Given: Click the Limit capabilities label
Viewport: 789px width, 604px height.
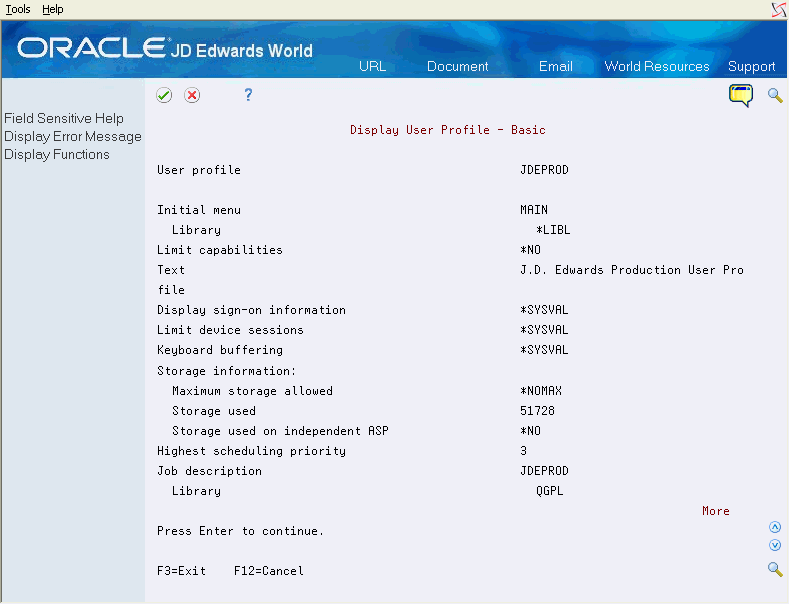Looking at the screenshot, I should (x=220, y=250).
